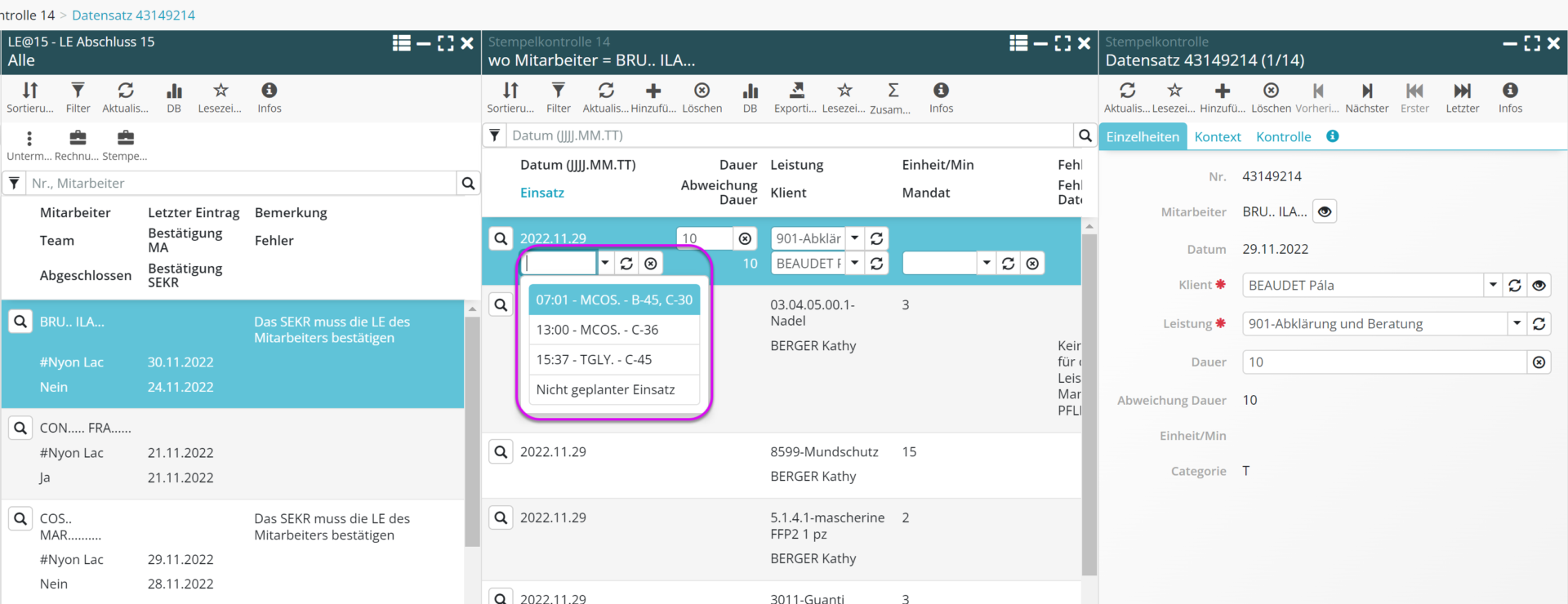Click the Nr., Mitarbeiter search field
This screenshot has height=604, width=1568.
pos(241,184)
